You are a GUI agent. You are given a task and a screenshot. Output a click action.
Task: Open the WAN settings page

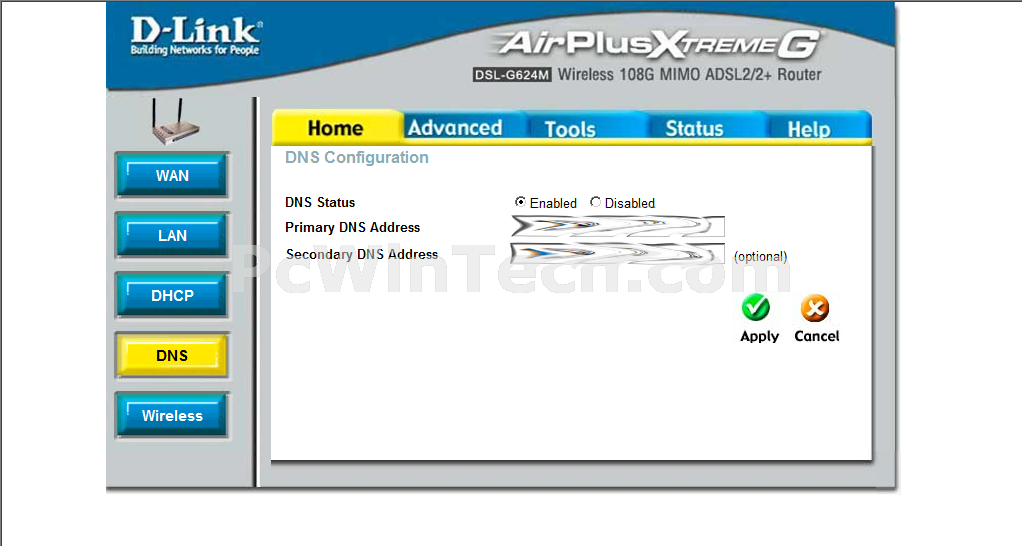click(x=172, y=175)
